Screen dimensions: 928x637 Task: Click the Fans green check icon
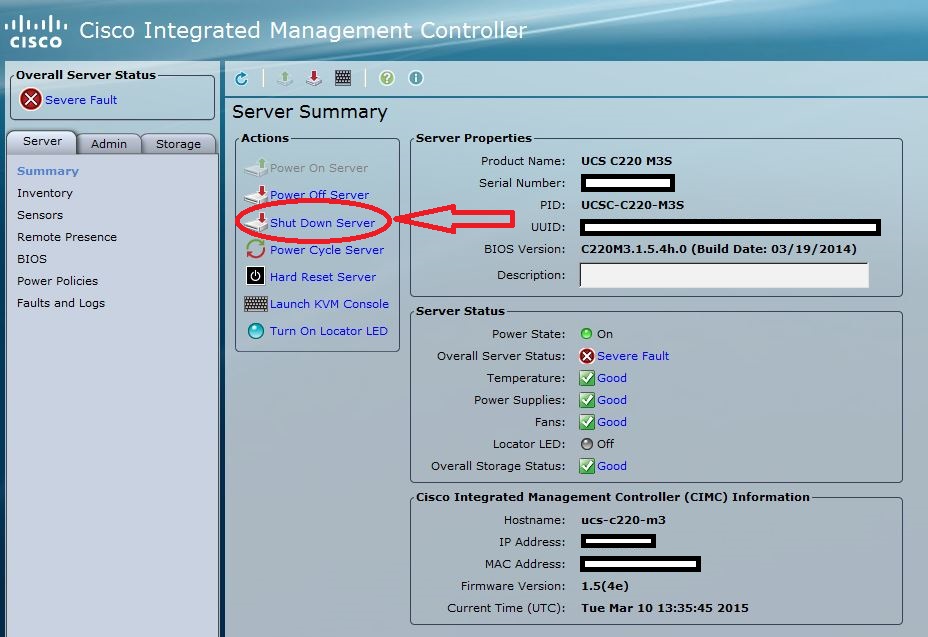point(587,422)
